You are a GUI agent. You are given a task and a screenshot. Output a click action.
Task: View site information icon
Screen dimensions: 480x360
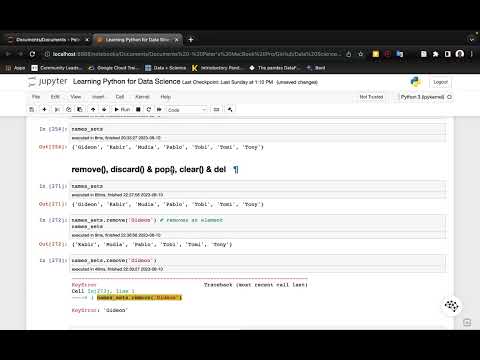point(47,54)
